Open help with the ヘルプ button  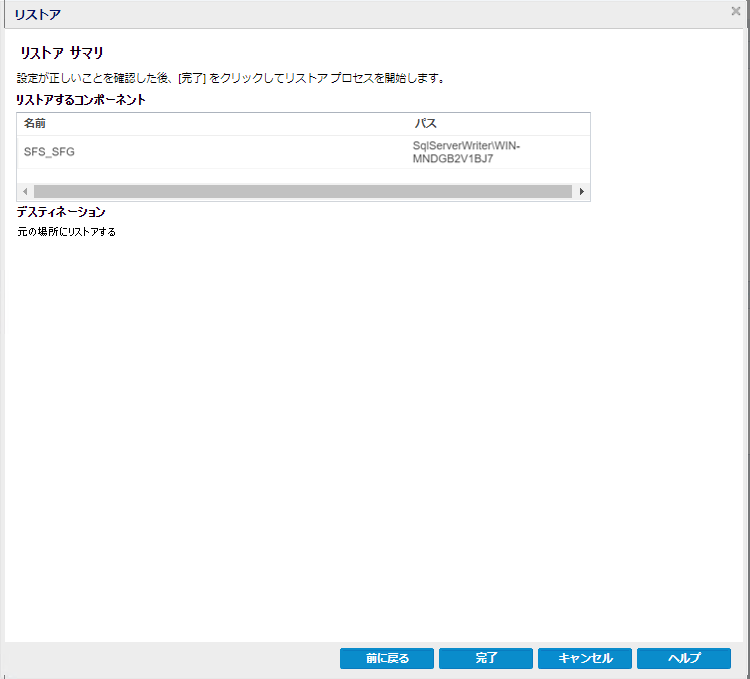pyautogui.click(x=684, y=658)
